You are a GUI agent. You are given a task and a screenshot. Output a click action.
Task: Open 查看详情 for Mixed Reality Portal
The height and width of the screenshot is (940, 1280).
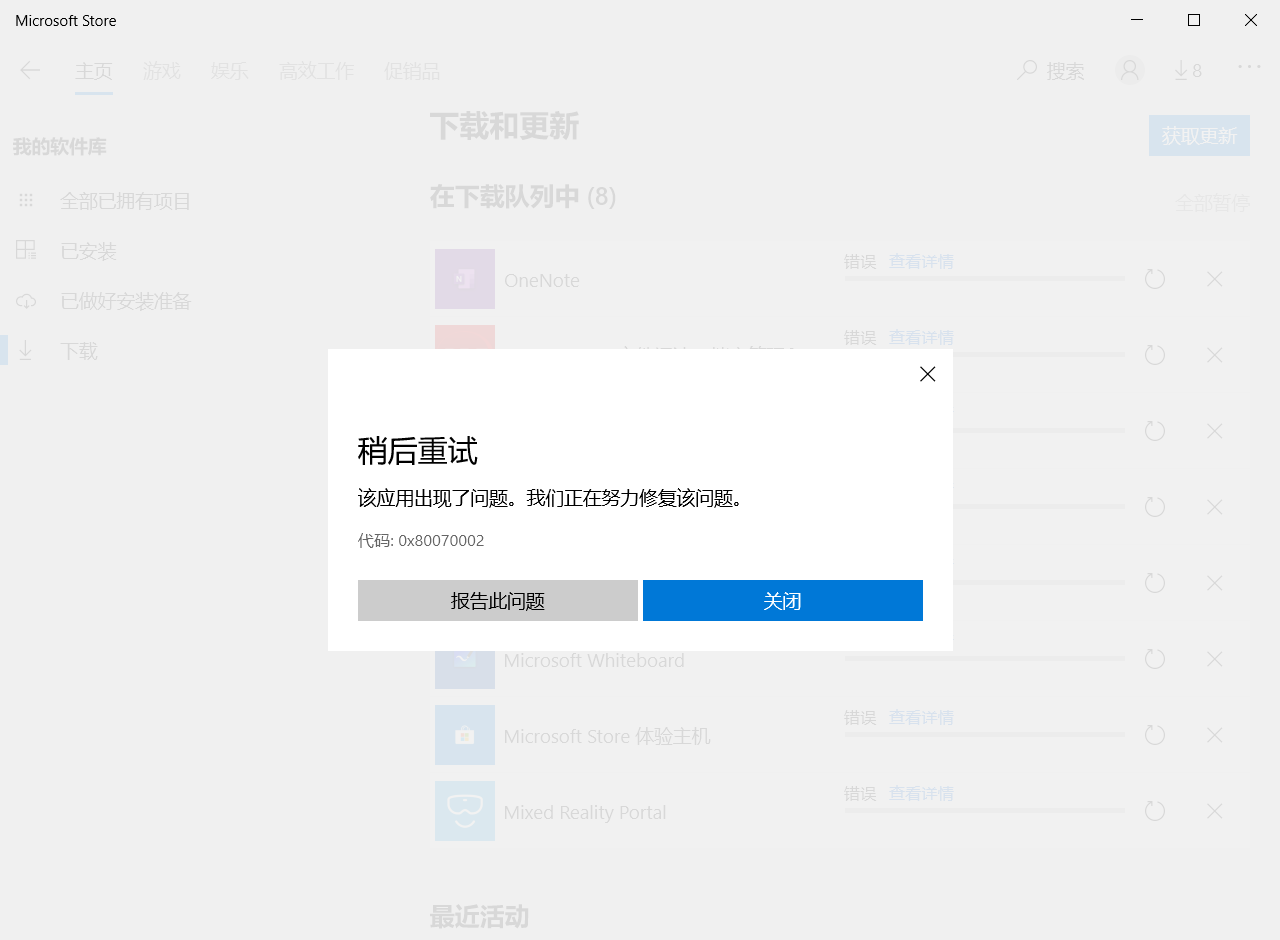click(x=921, y=794)
